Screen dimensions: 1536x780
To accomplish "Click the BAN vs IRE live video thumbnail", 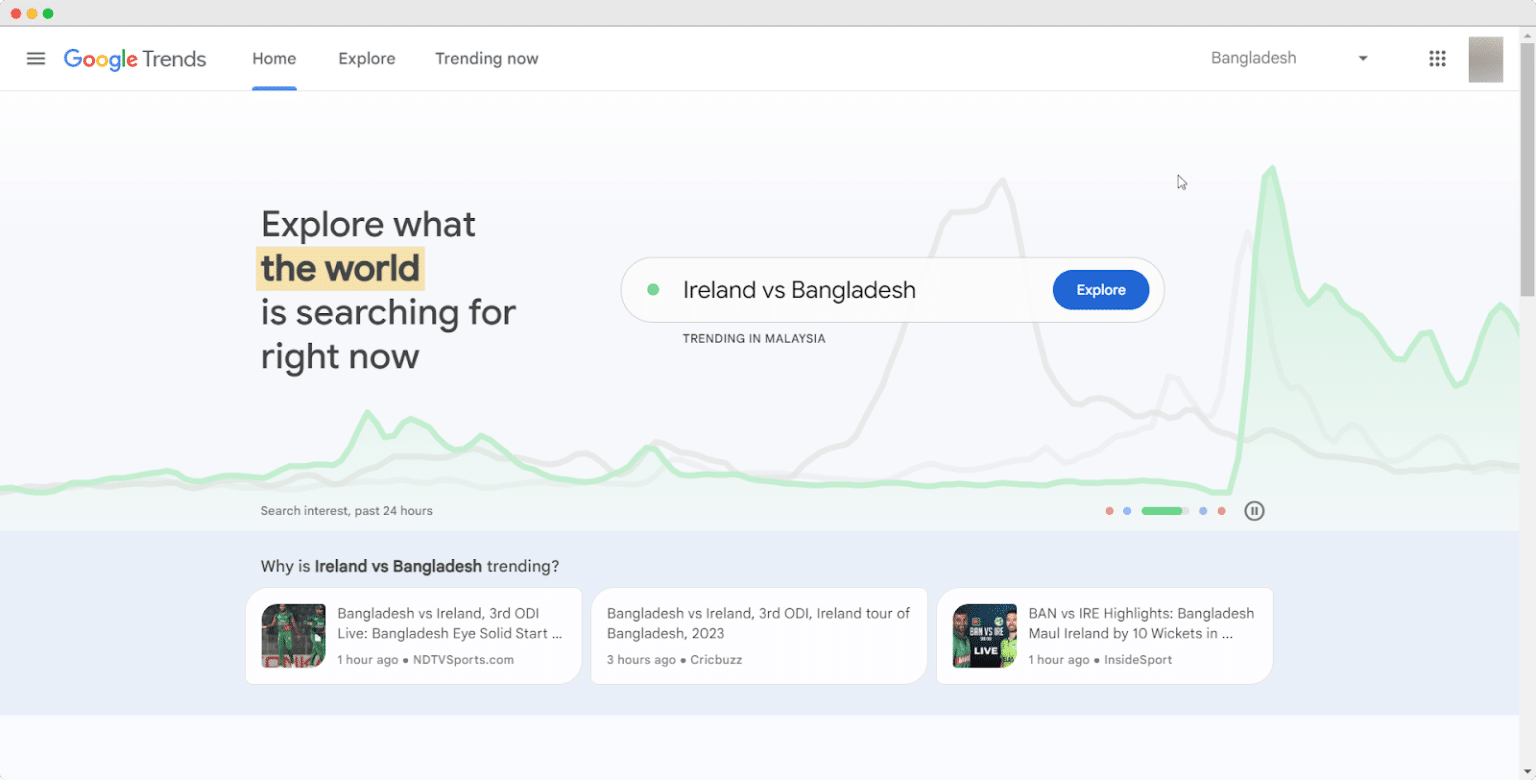I will (985, 635).
